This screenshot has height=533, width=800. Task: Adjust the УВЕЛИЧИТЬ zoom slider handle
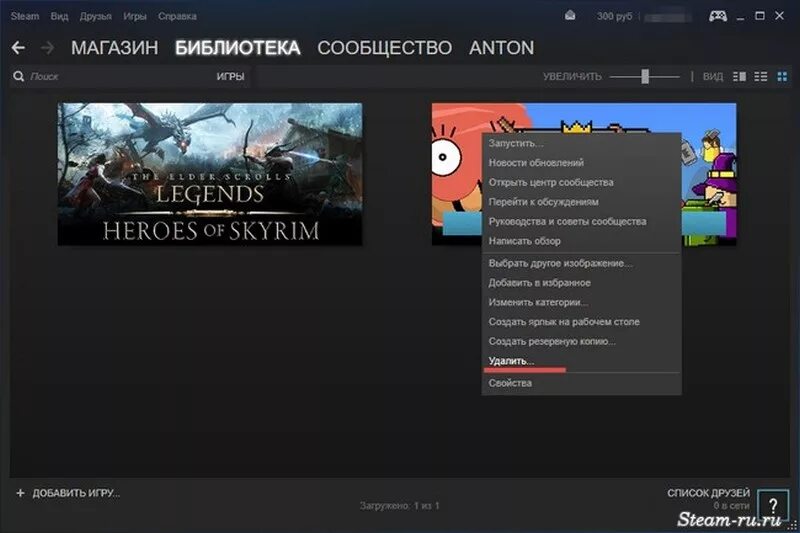(x=645, y=77)
